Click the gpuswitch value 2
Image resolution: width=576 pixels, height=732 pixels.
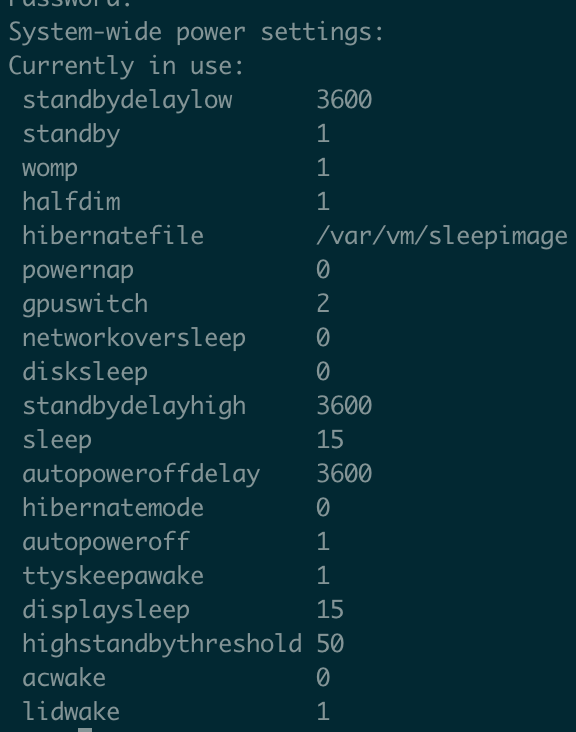pos(323,304)
